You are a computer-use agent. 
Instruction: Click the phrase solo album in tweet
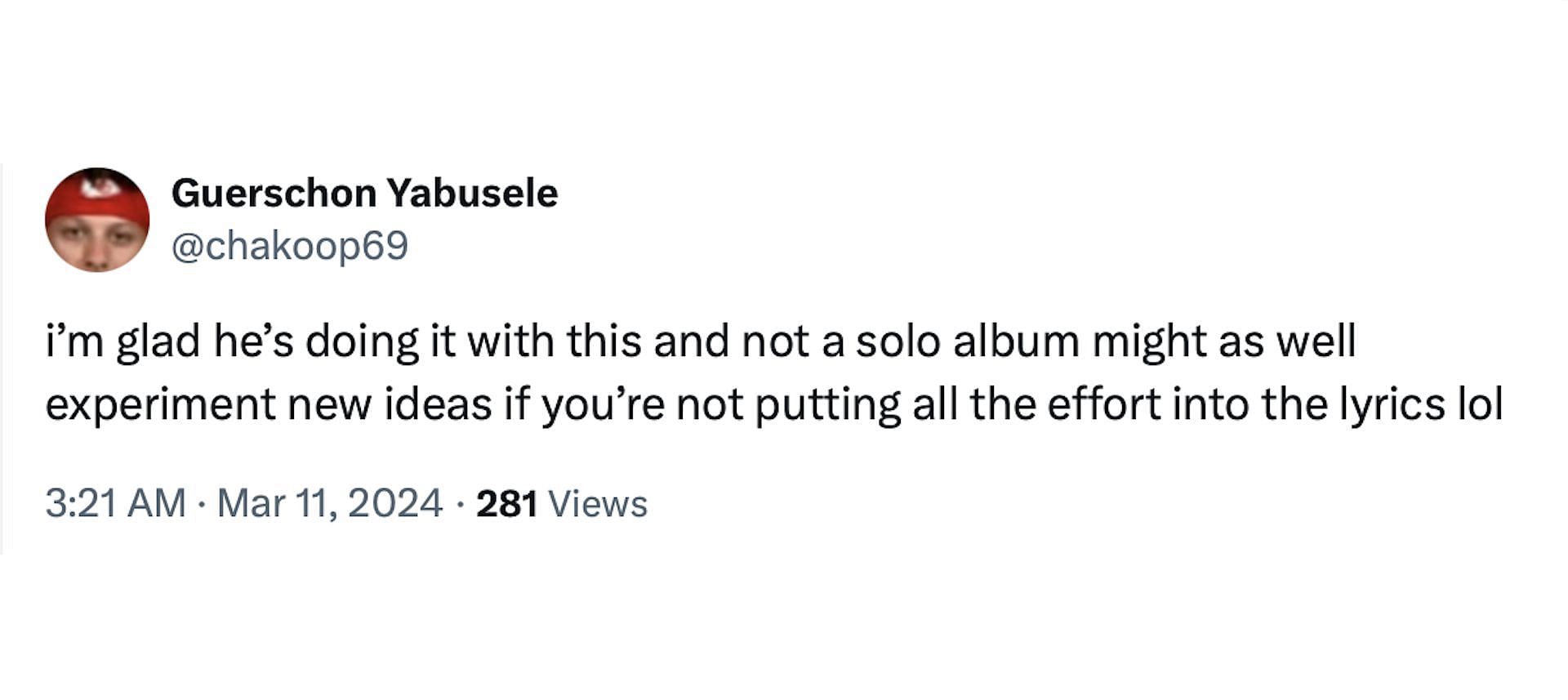point(968,341)
